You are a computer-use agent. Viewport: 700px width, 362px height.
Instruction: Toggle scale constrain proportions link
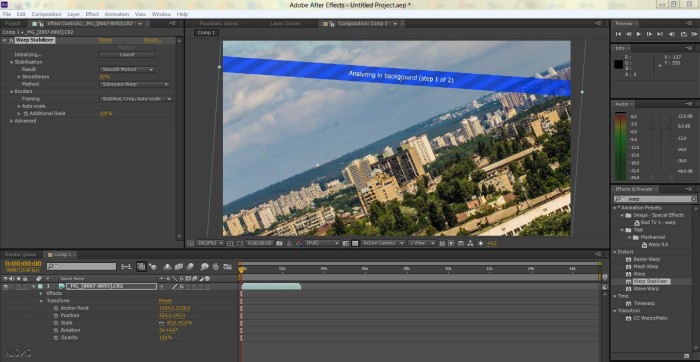(x=162, y=323)
